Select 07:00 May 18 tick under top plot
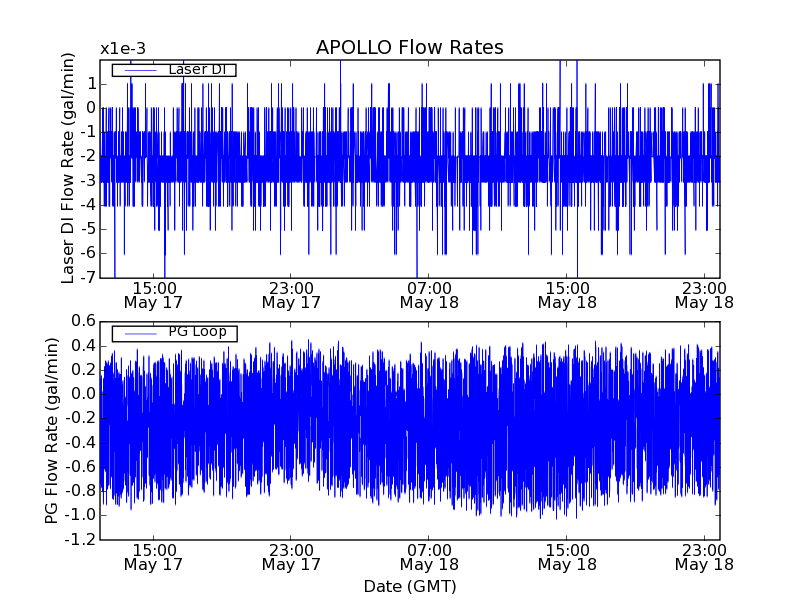 [x=429, y=294]
